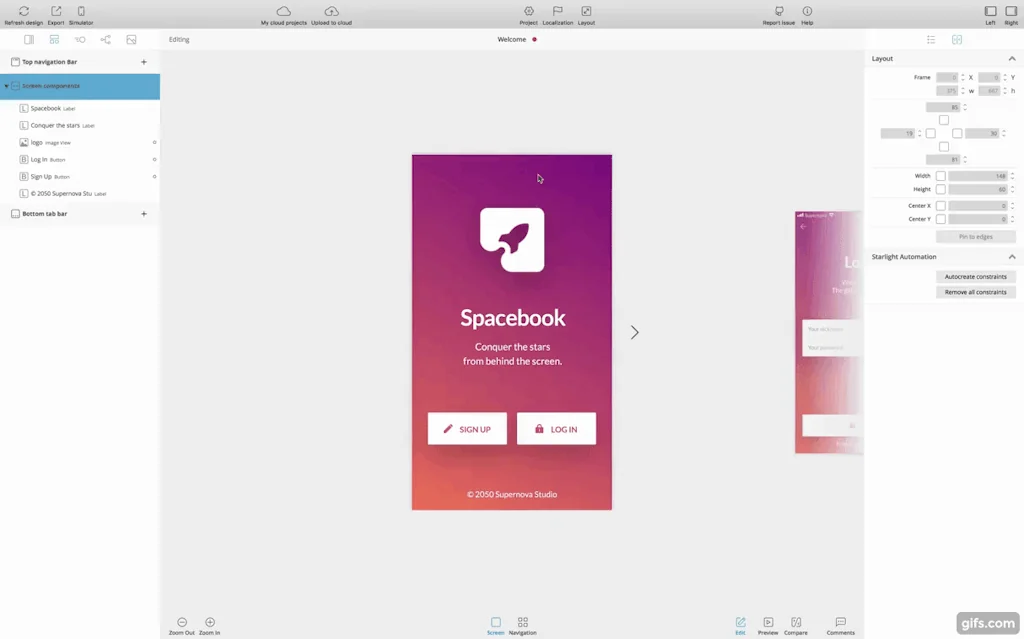The width and height of the screenshot is (1024, 639).
Task: Switch to the Navigation view tab
Action: [522, 622]
